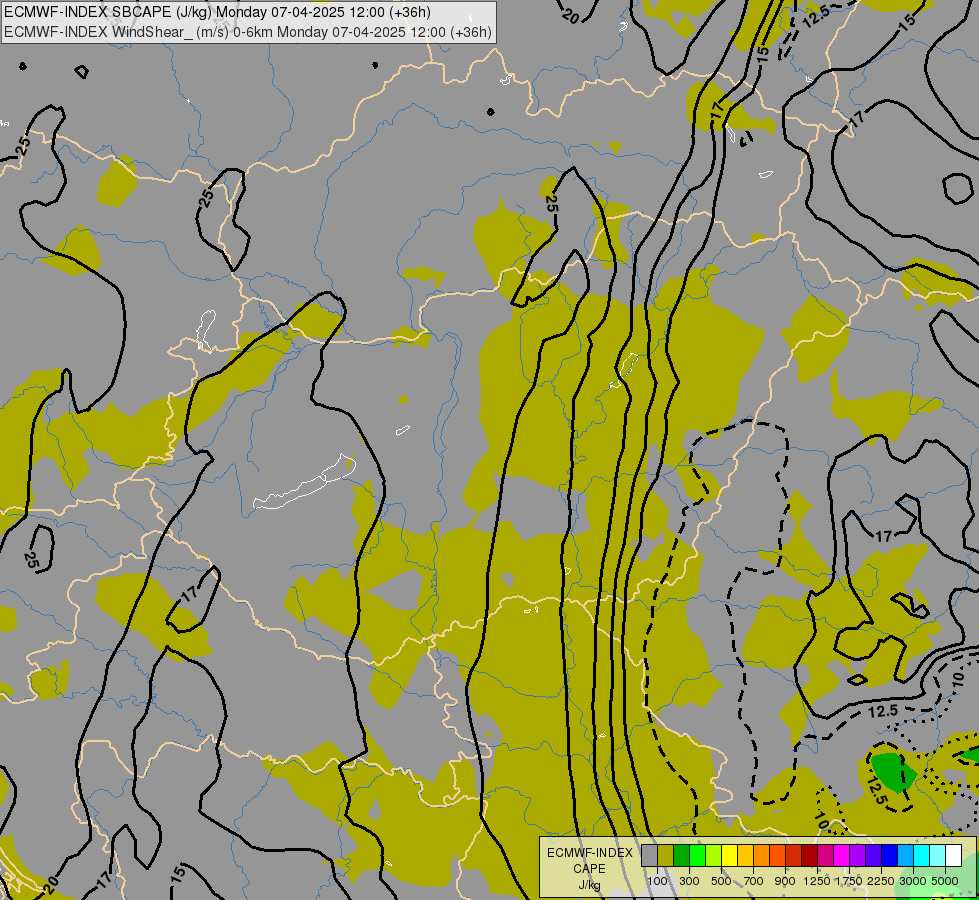Click the "1250" legend value
This screenshot has width=979, height=900.
[x=817, y=881]
